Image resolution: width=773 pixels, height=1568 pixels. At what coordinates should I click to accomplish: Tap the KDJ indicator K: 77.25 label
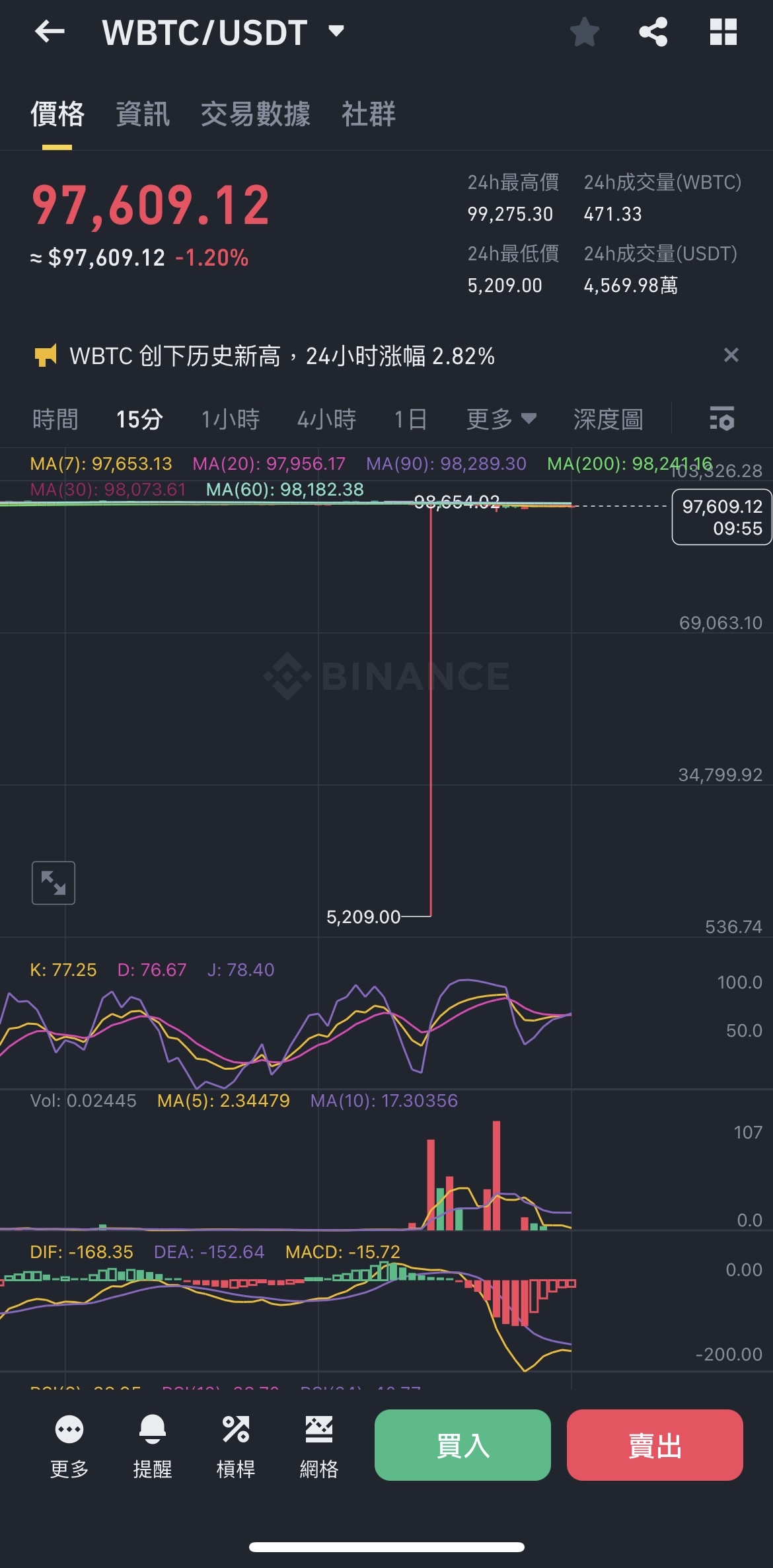click(x=63, y=970)
